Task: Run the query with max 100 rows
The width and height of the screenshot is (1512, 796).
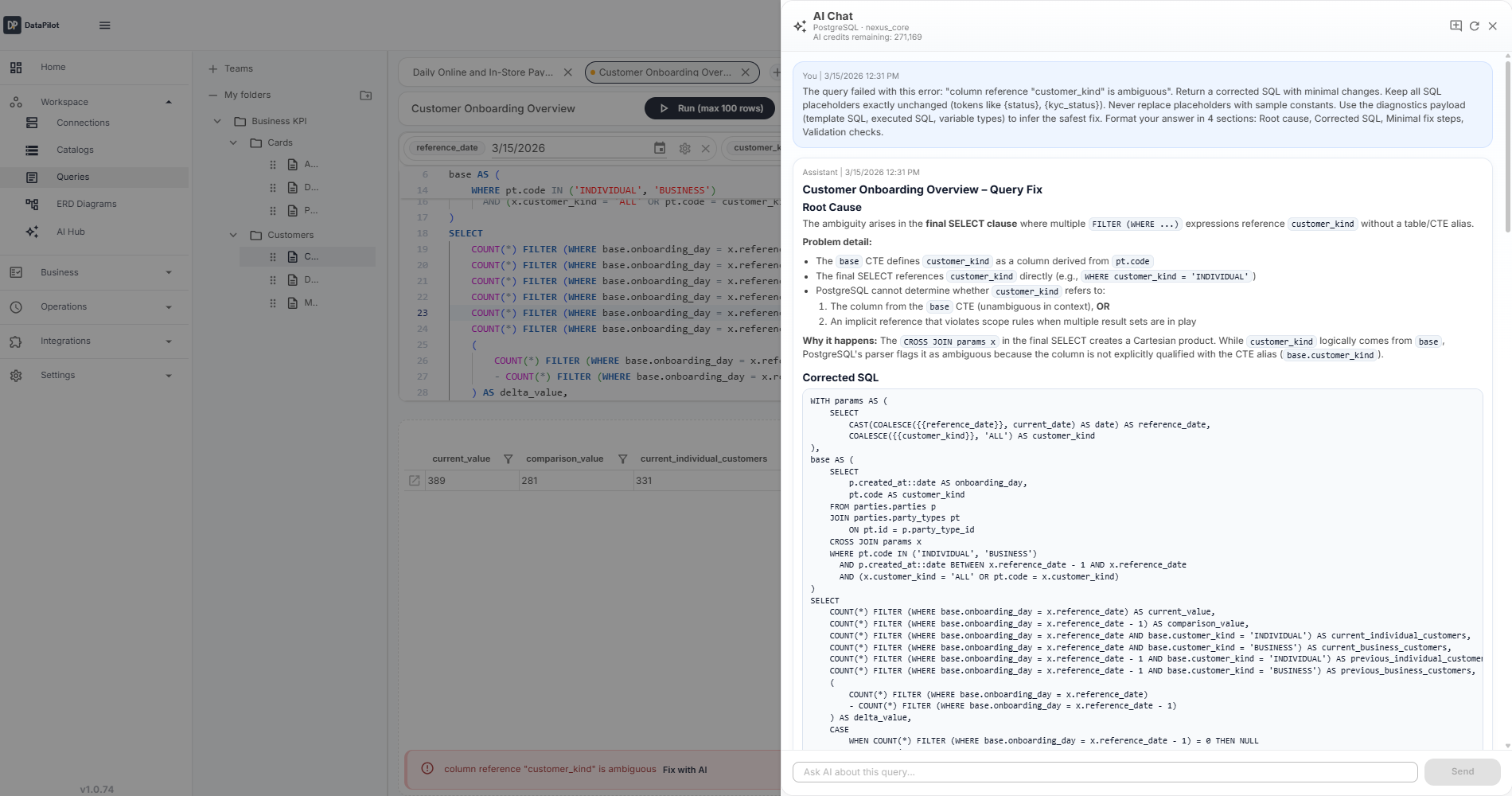Action: [x=709, y=107]
